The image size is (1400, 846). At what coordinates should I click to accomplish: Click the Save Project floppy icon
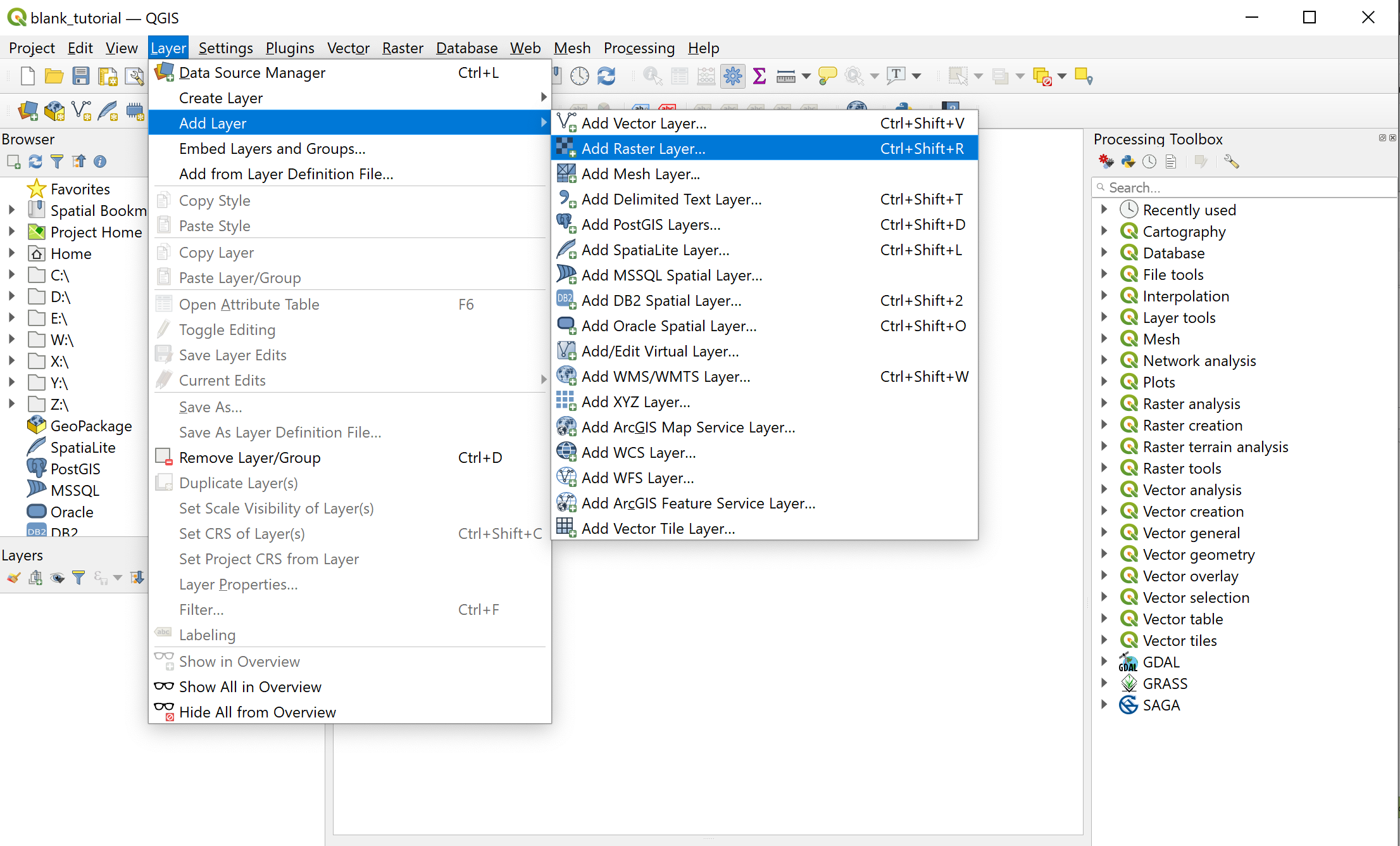click(x=80, y=77)
